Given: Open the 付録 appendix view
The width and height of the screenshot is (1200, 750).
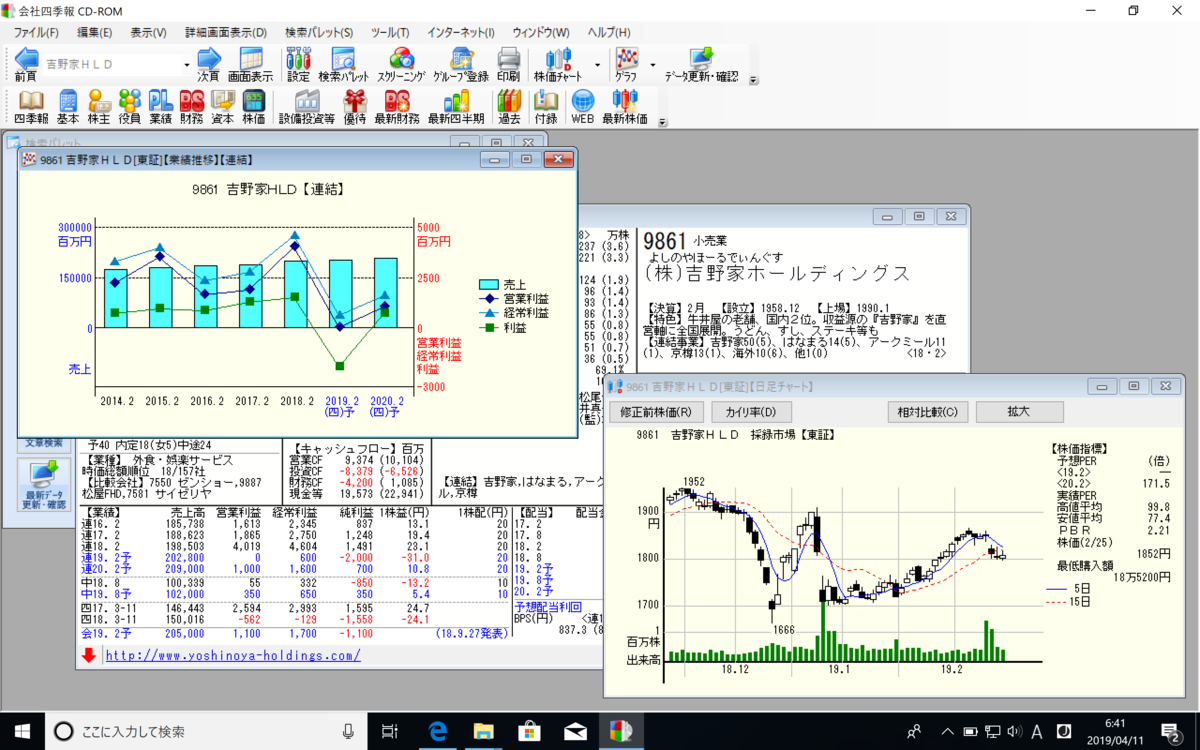Looking at the screenshot, I should coord(545,106).
